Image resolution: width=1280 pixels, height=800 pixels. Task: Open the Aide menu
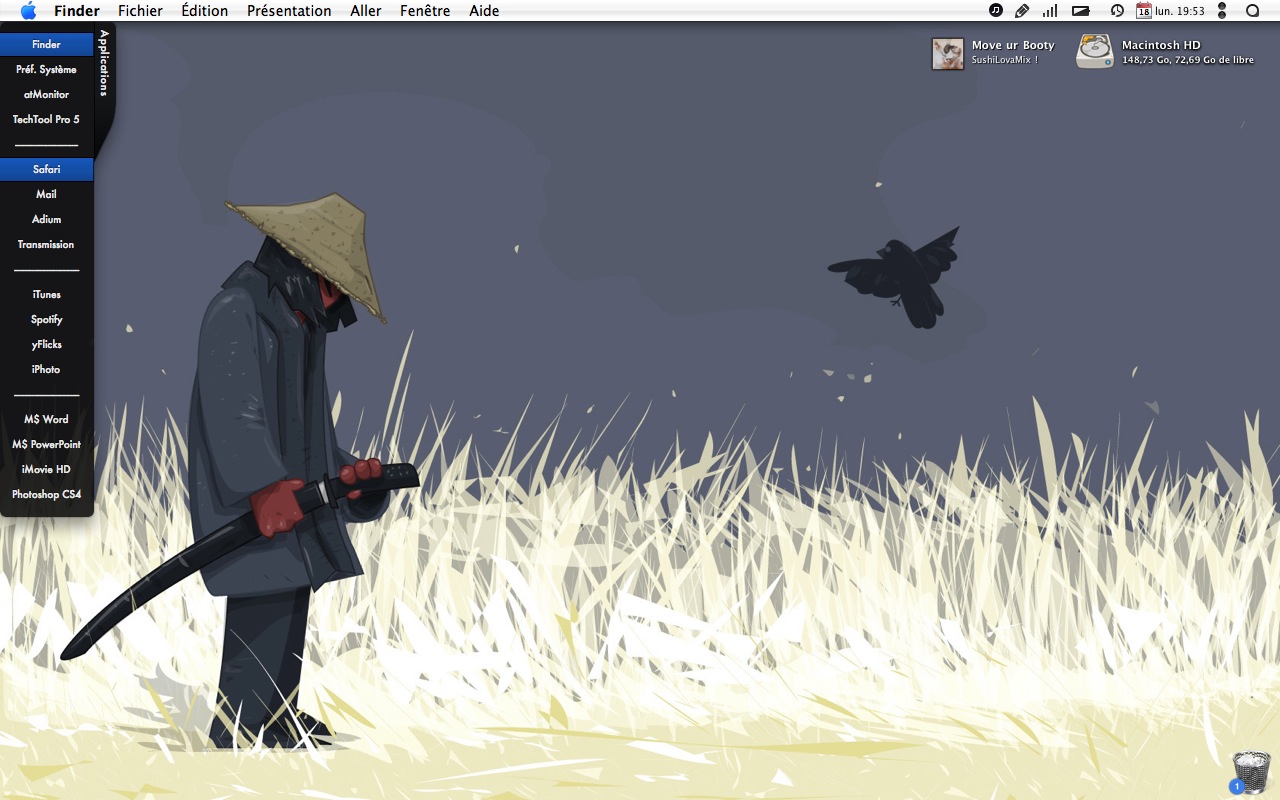(x=484, y=11)
